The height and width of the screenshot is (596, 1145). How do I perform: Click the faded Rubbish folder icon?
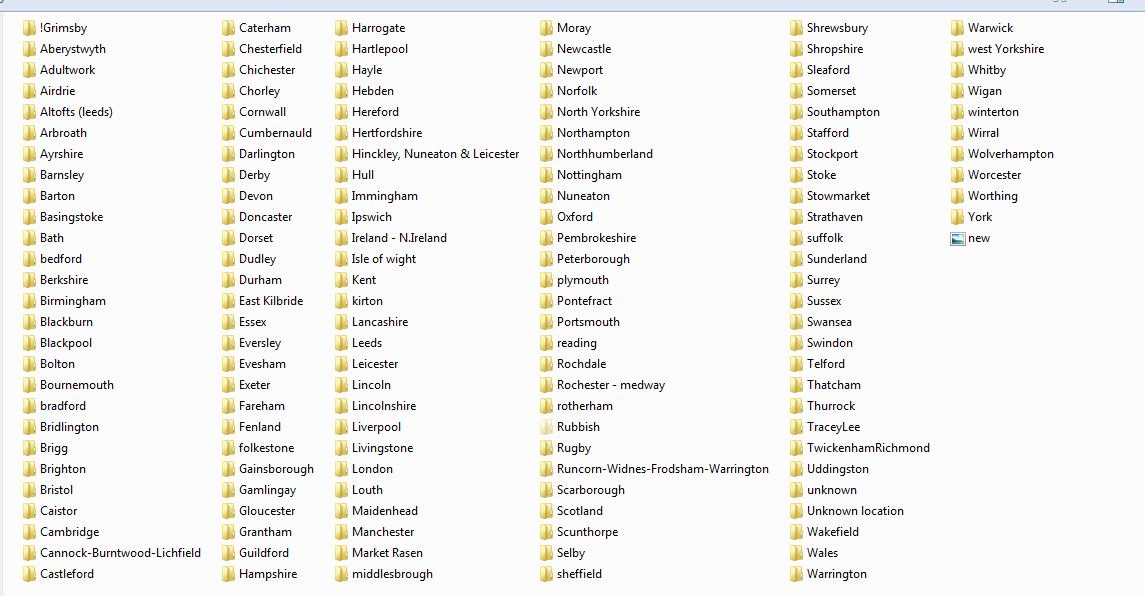[546, 427]
